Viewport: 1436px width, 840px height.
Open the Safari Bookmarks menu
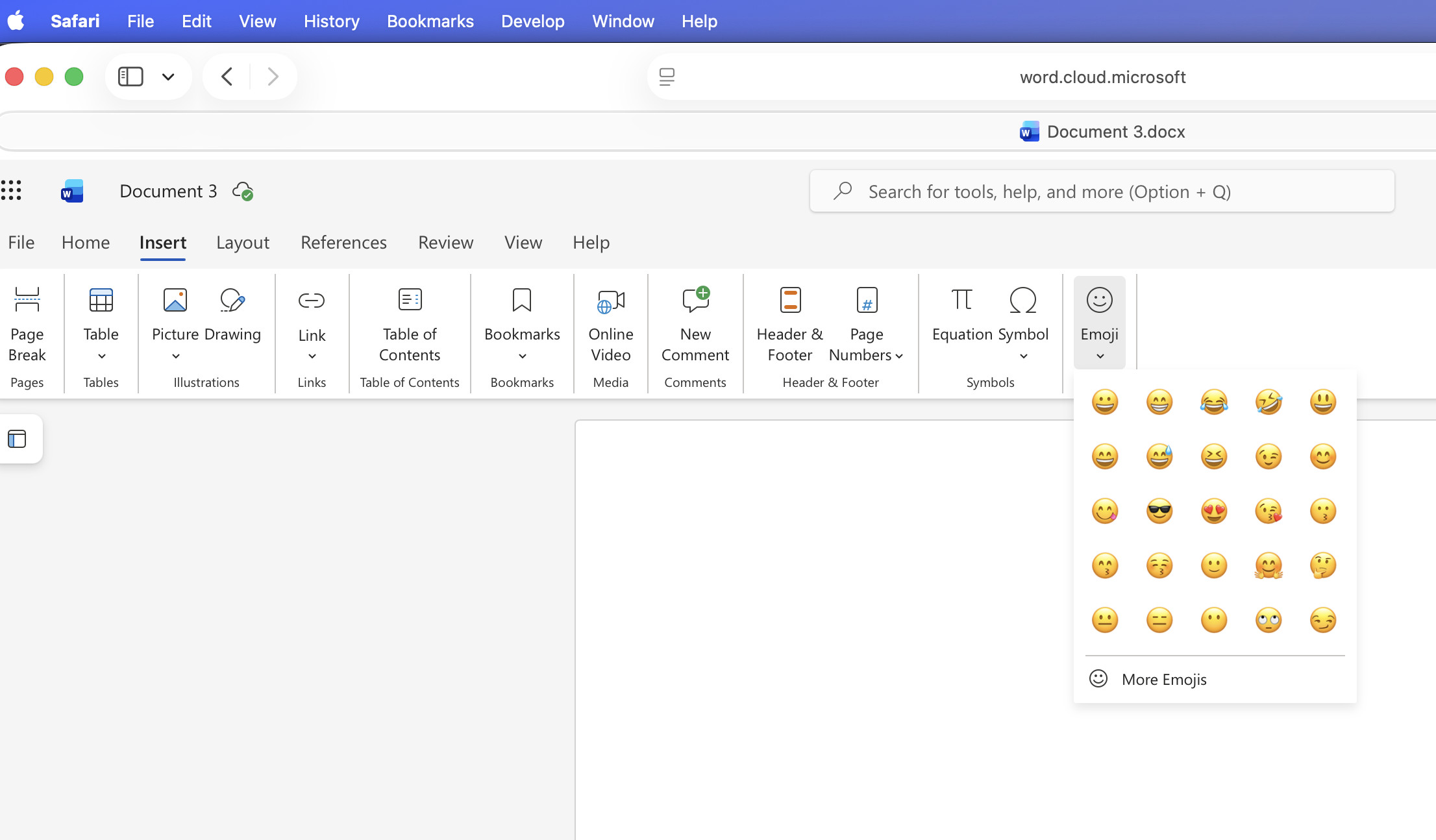pyautogui.click(x=430, y=21)
